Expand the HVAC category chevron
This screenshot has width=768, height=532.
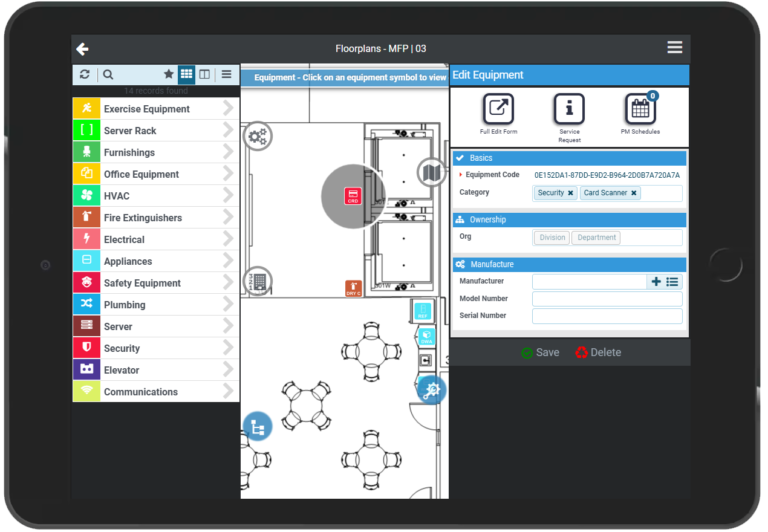(229, 196)
